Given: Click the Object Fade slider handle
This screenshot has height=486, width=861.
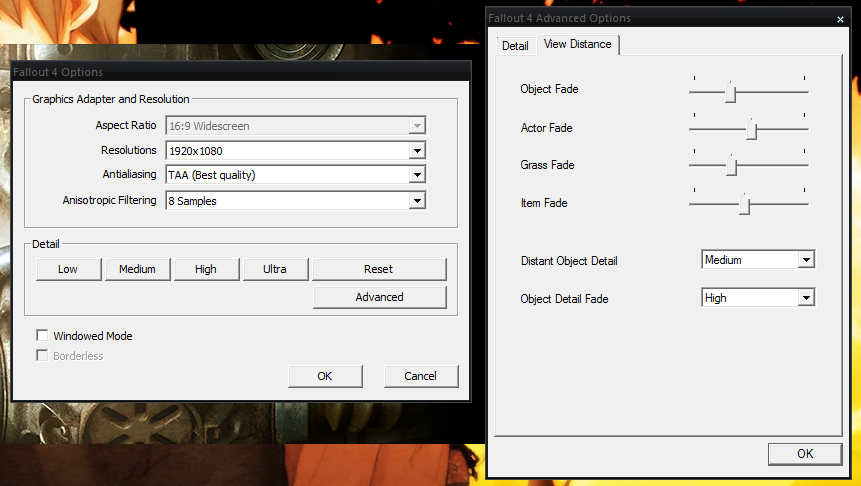Looking at the screenshot, I should point(730,92).
